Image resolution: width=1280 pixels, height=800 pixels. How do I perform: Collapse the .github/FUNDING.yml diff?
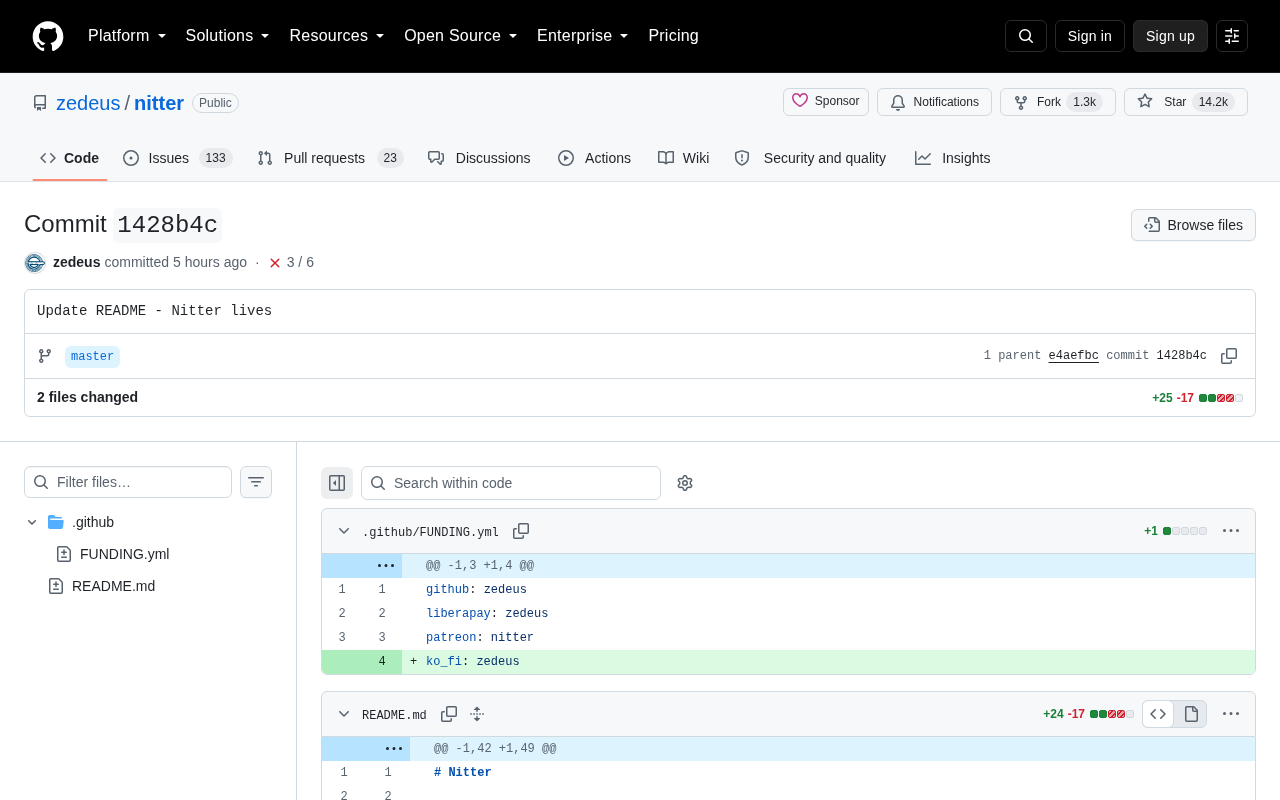pos(344,531)
